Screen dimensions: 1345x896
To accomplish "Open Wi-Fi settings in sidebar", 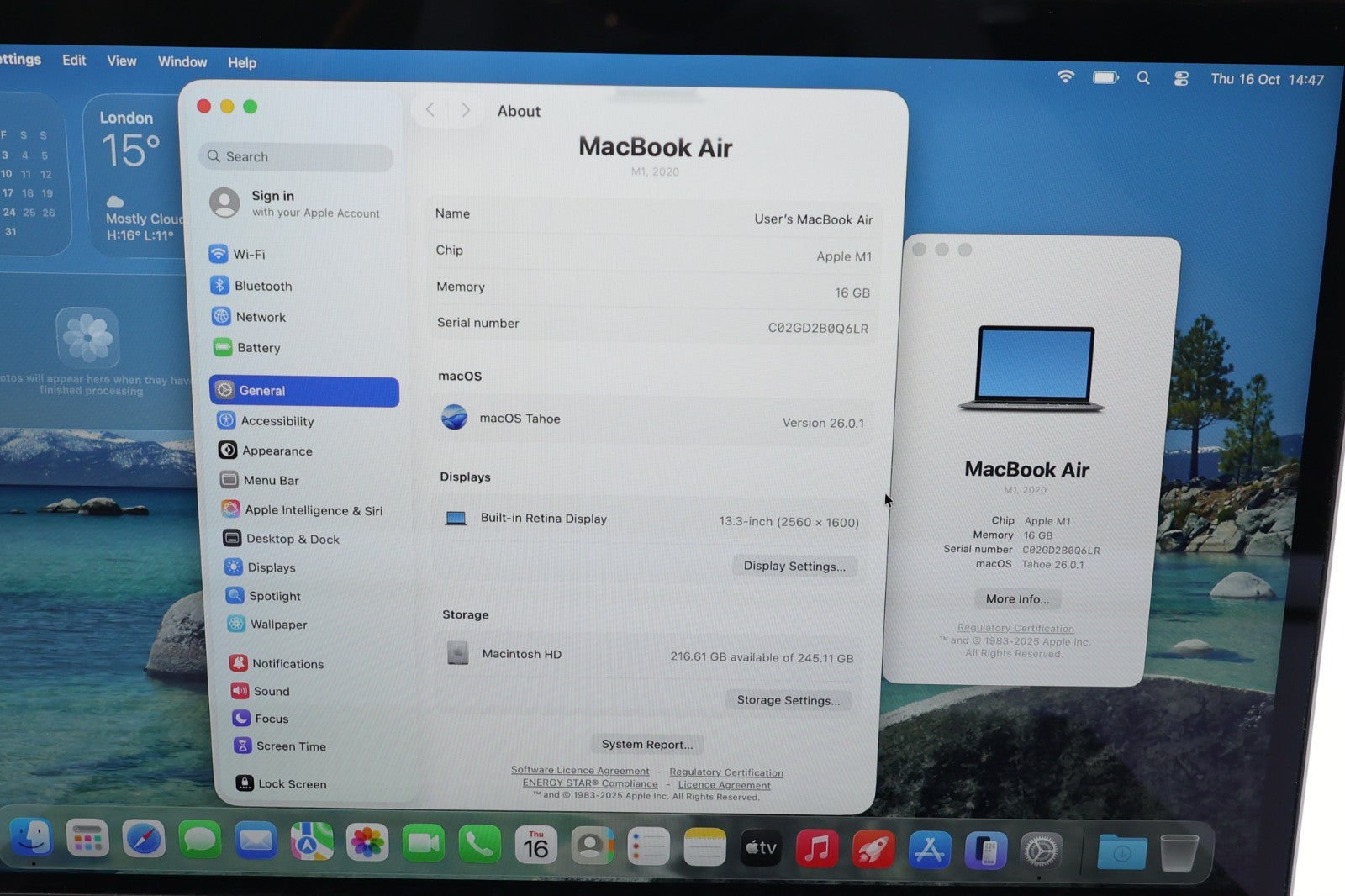I will click(248, 254).
